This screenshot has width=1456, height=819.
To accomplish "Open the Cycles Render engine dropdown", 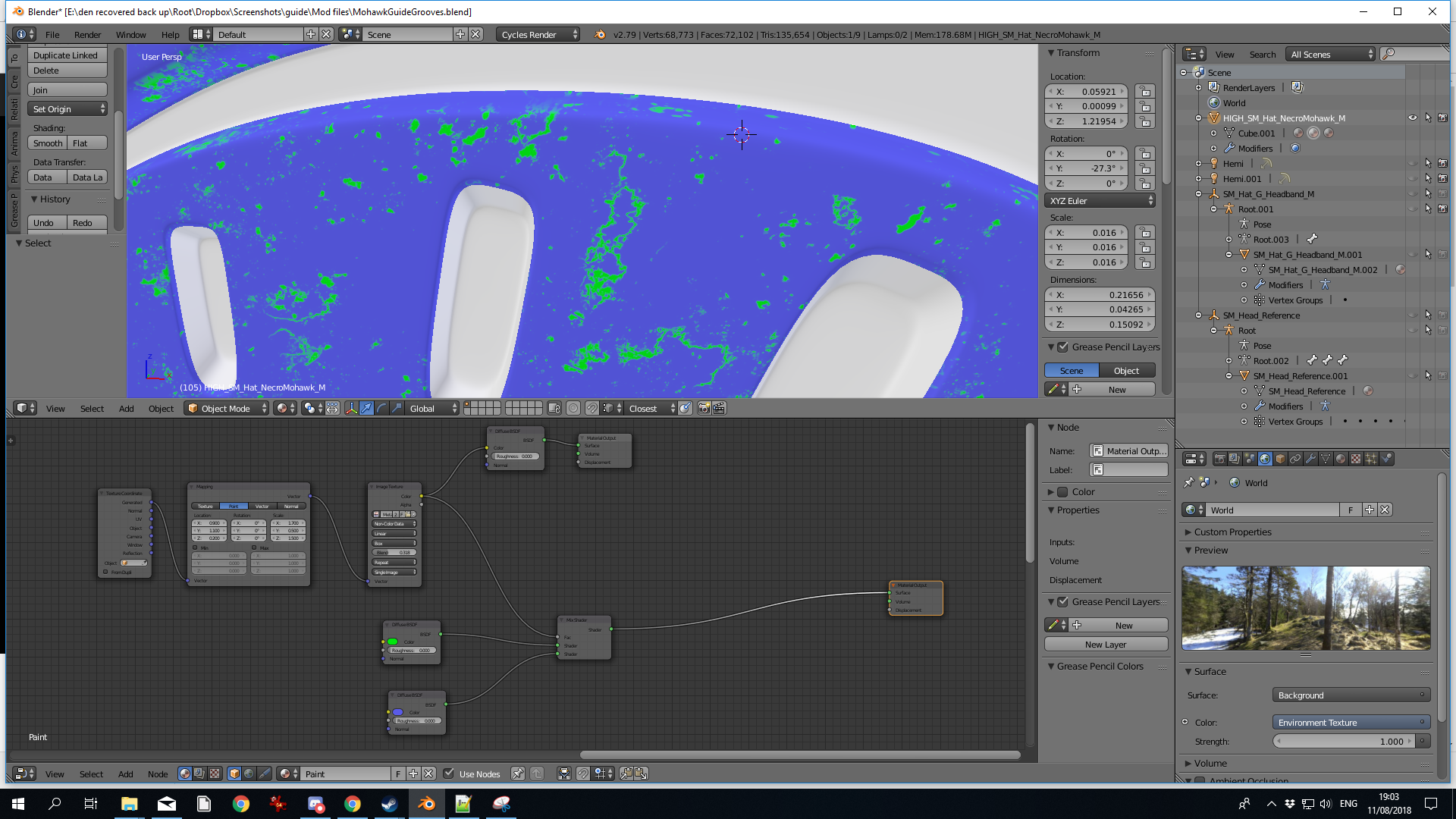I will (538, 34).
